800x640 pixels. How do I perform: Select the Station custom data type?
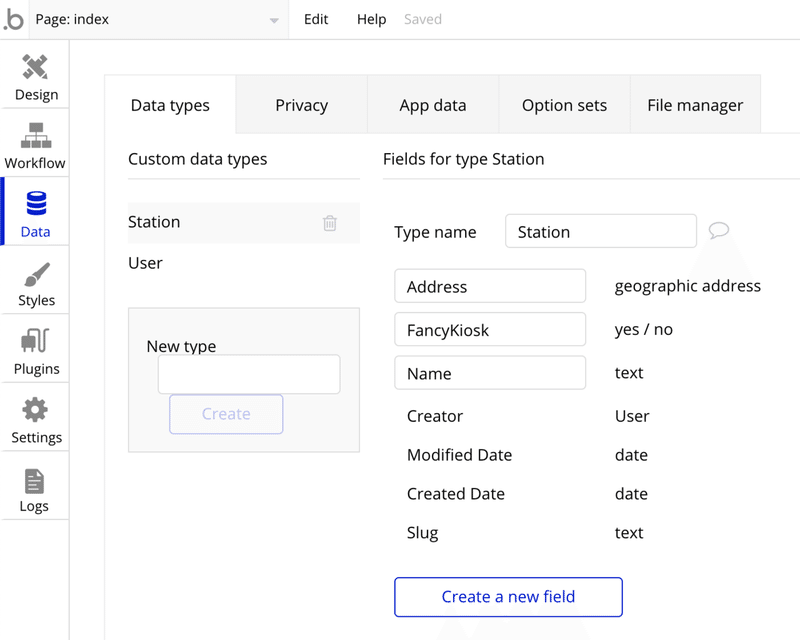pos(244,223)
